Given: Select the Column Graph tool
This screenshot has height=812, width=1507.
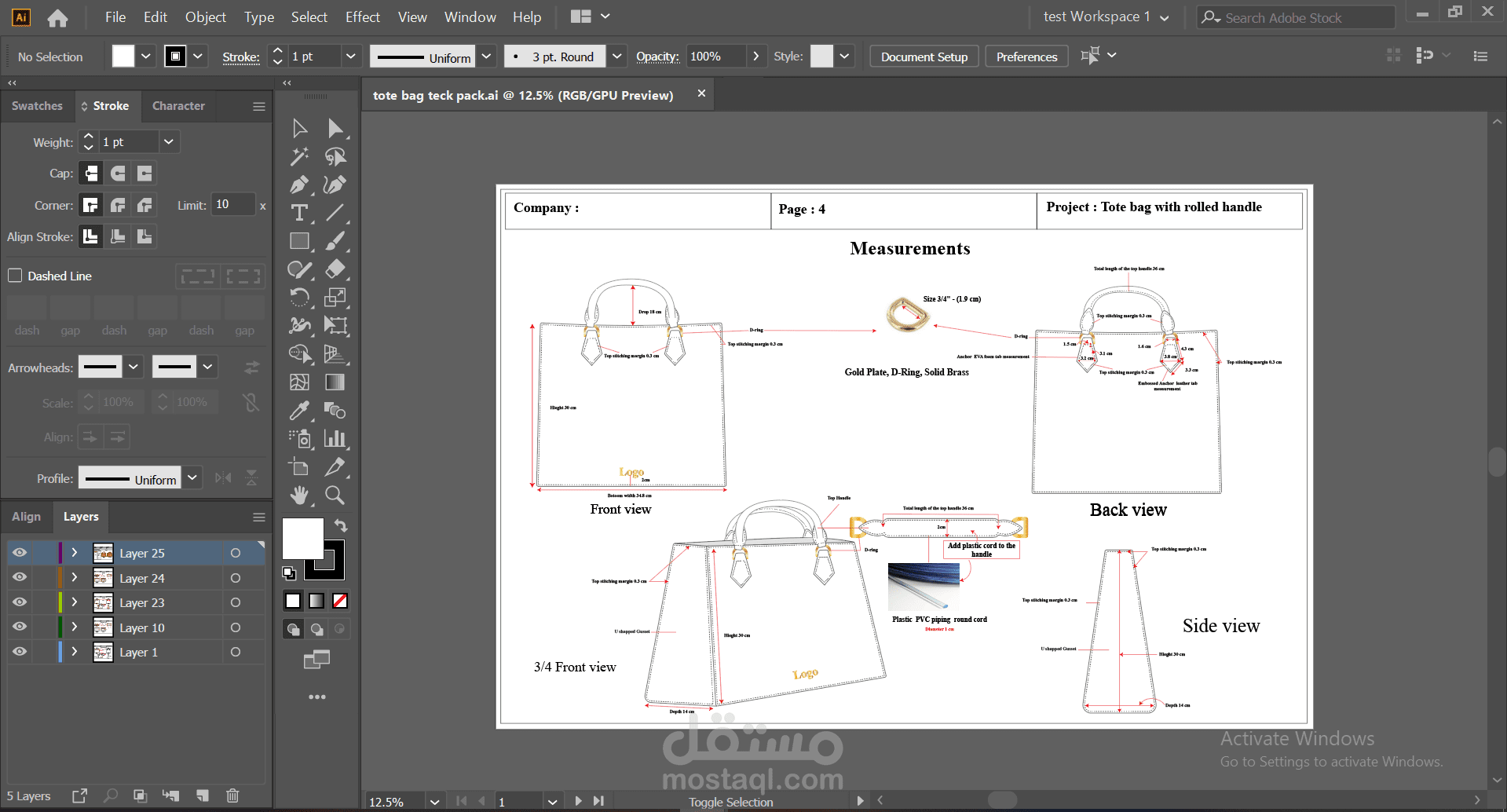Looking at the screenshot, I should (x=335, y=439).
